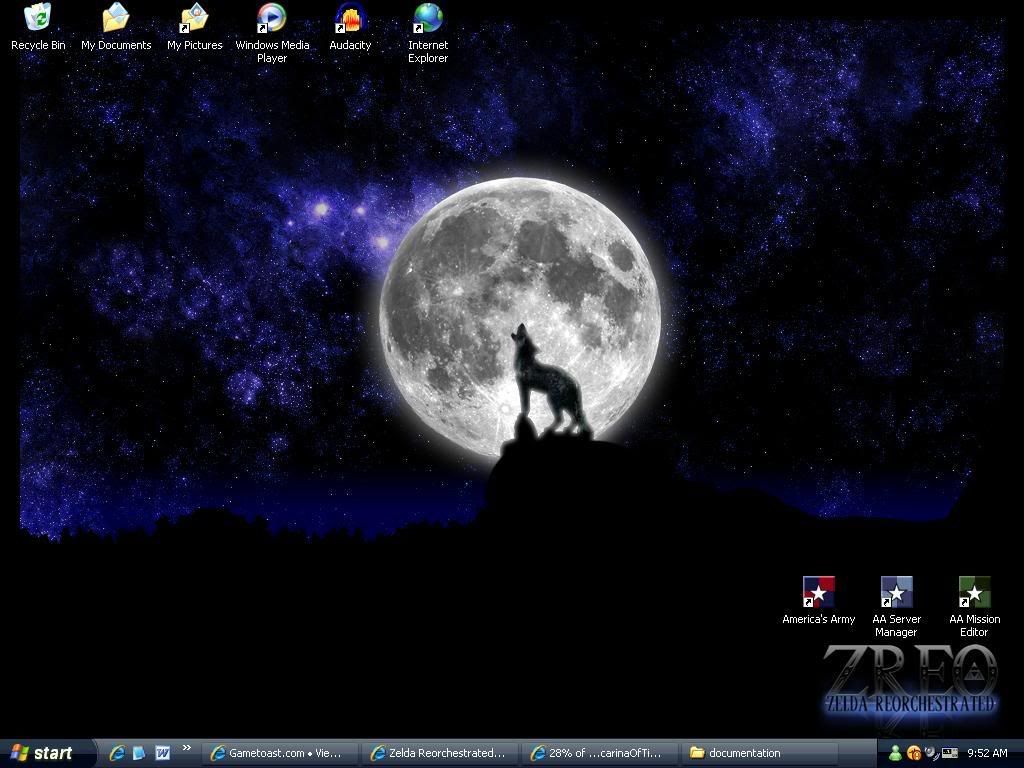The width and height of the screenshot is (1024, 768).
Task: Select the Windows Media Player shortcut
Action: pyautogui.click(x=272, y=33)
